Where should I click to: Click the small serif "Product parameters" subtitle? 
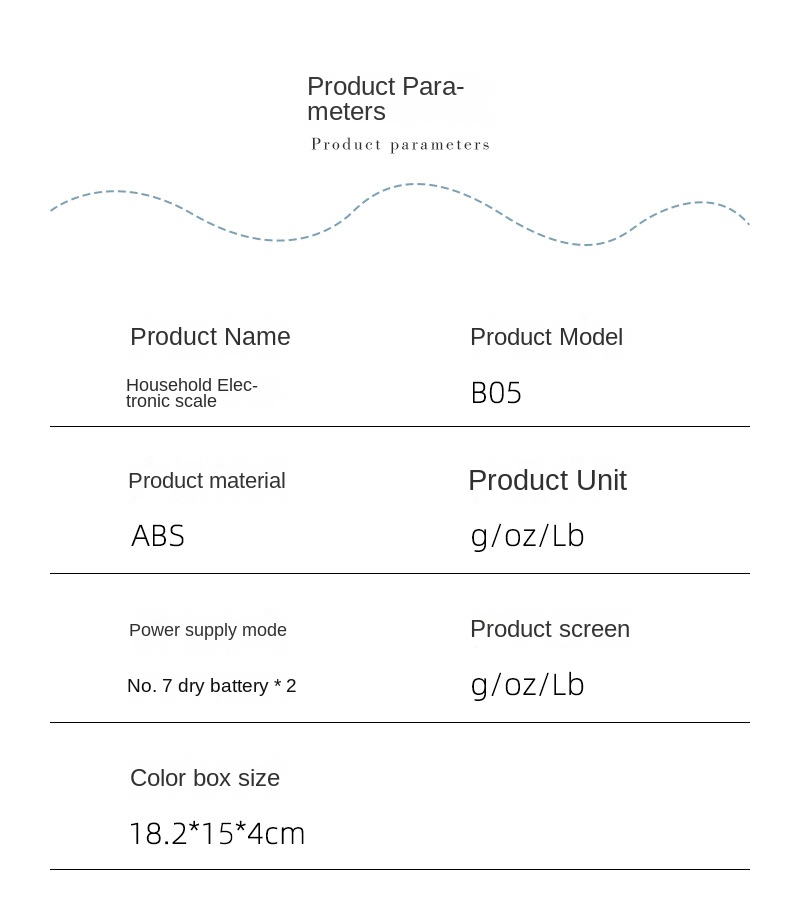[400, 145]
